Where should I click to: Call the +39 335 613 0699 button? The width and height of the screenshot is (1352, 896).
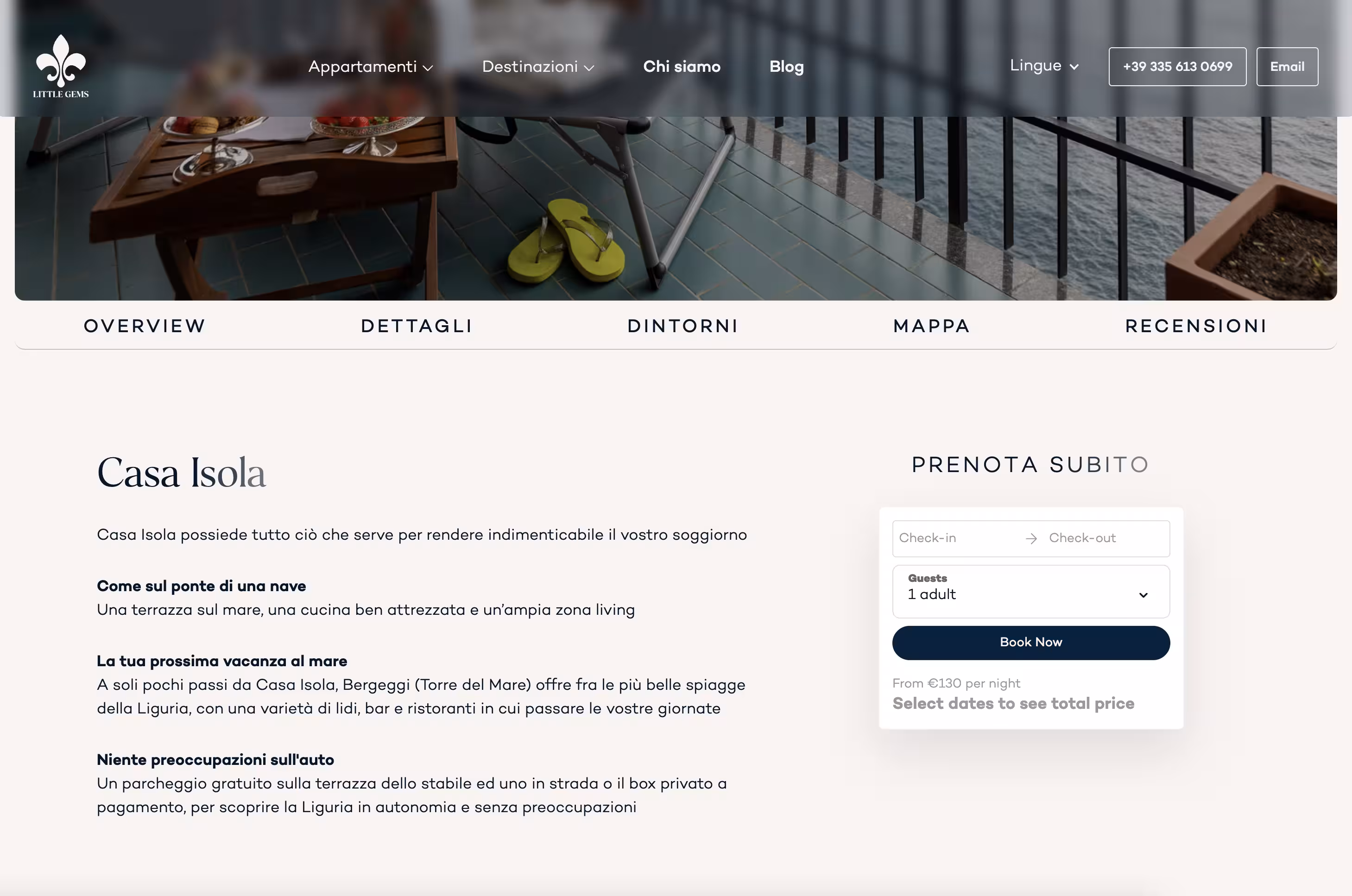coord(1177,67)
